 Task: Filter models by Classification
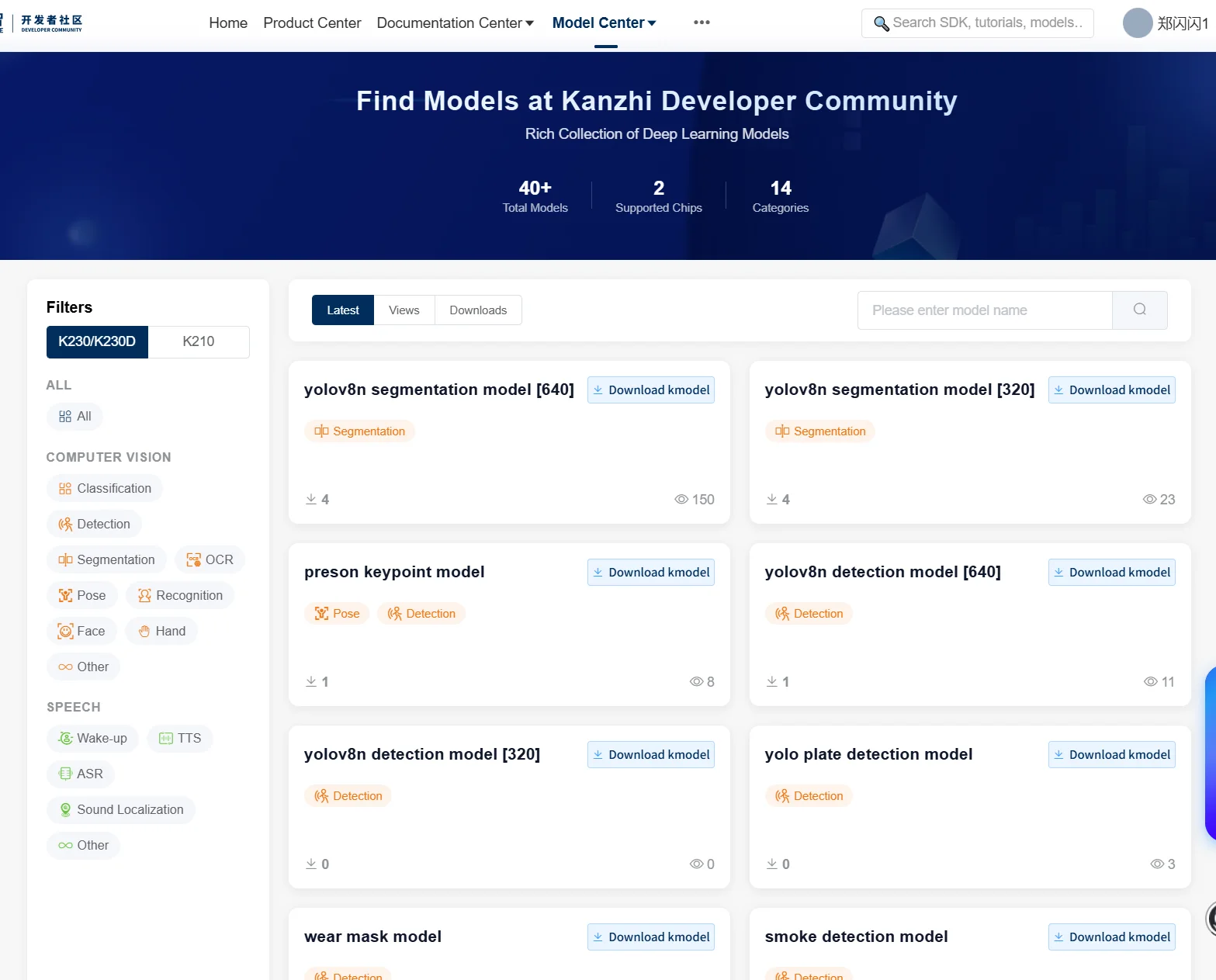(105, 489)
